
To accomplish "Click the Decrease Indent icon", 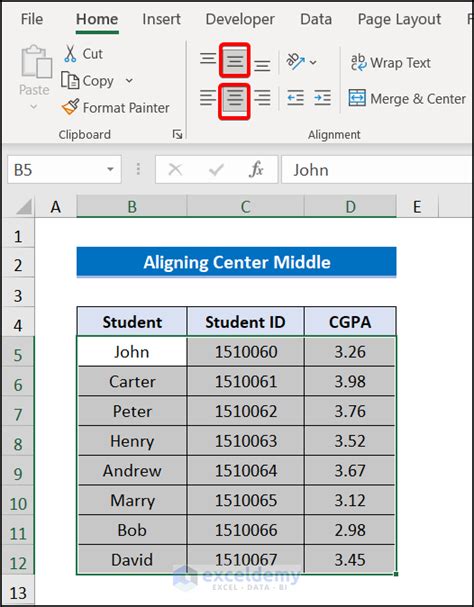I will click(295, 98).
